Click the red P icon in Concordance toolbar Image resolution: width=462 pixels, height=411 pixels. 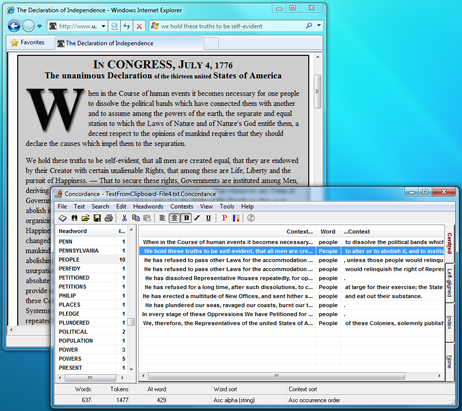coord(224,218)
